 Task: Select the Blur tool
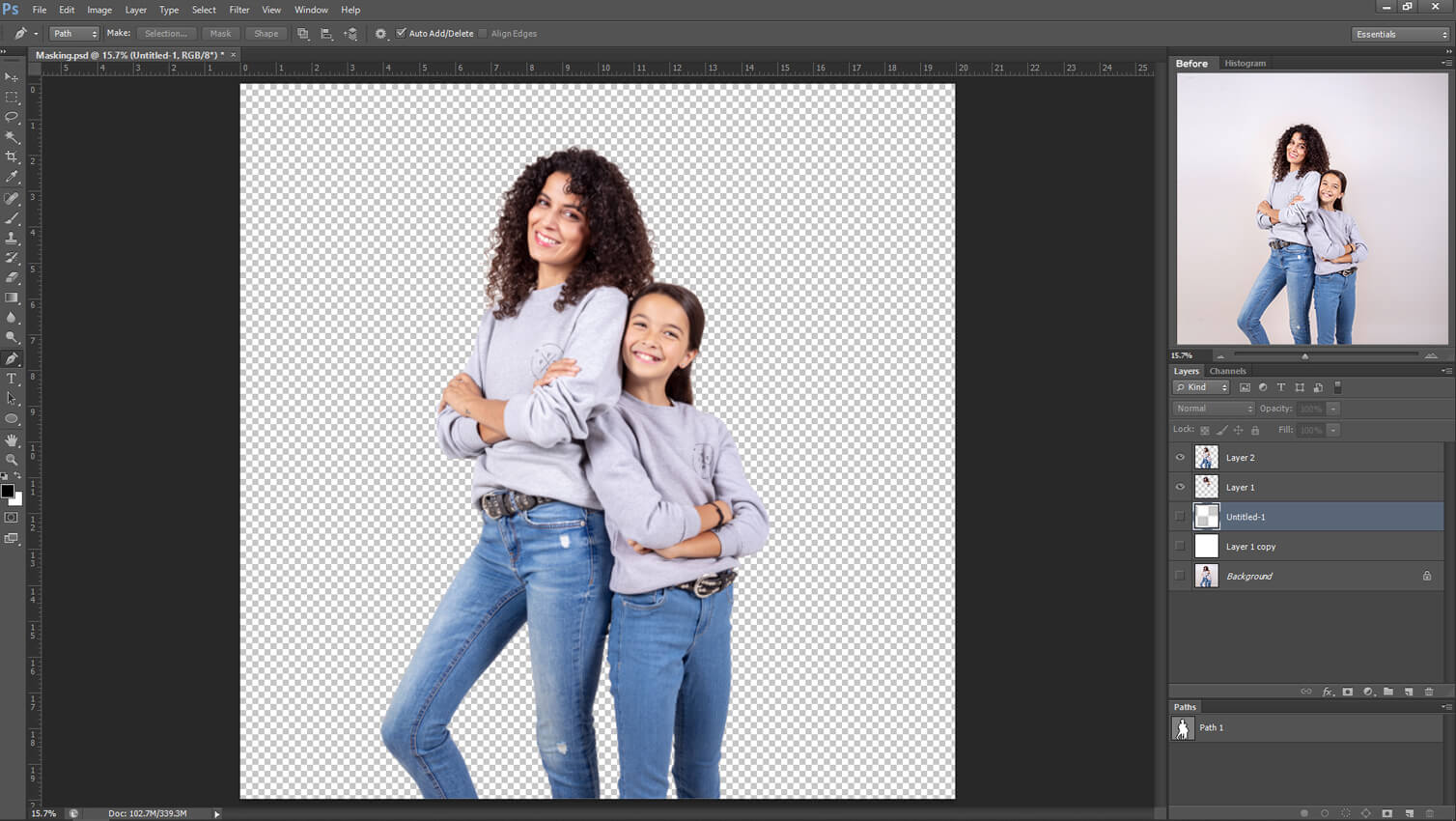click(x=12, y=318)
